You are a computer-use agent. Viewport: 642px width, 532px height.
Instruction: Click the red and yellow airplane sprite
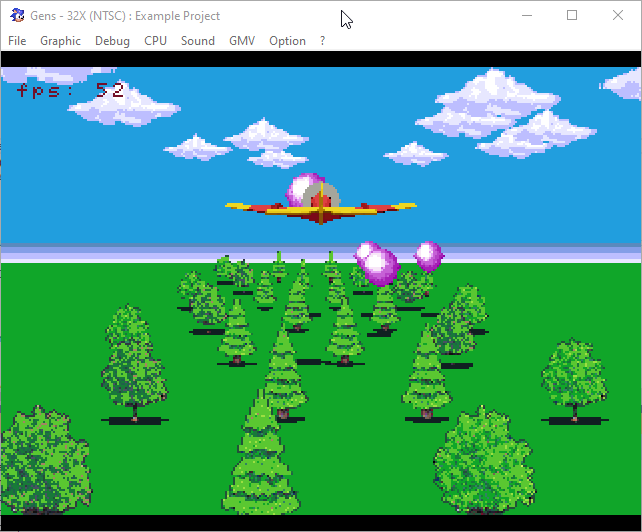pyautogui.click(x=320, y=207)
